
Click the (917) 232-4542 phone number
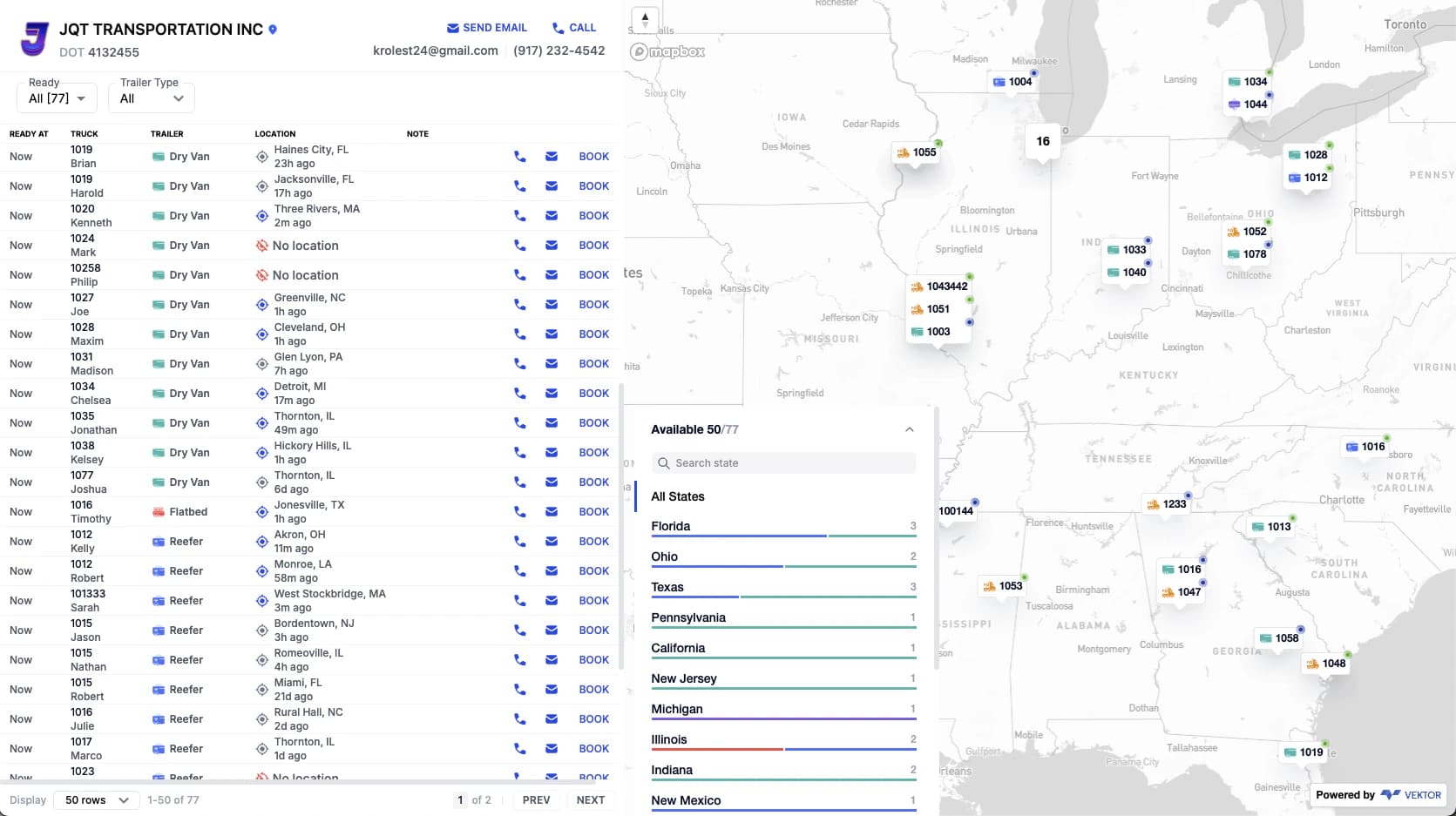[x=559, y=51]
